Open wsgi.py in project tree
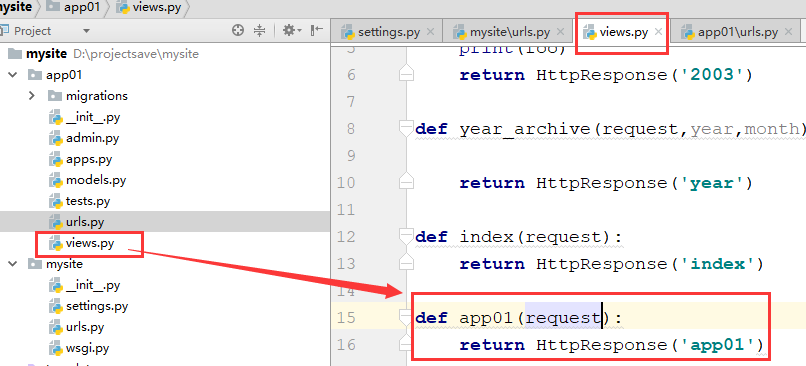Image resolution: width=806 pixels, height=366 pixels. coord(87,348)
